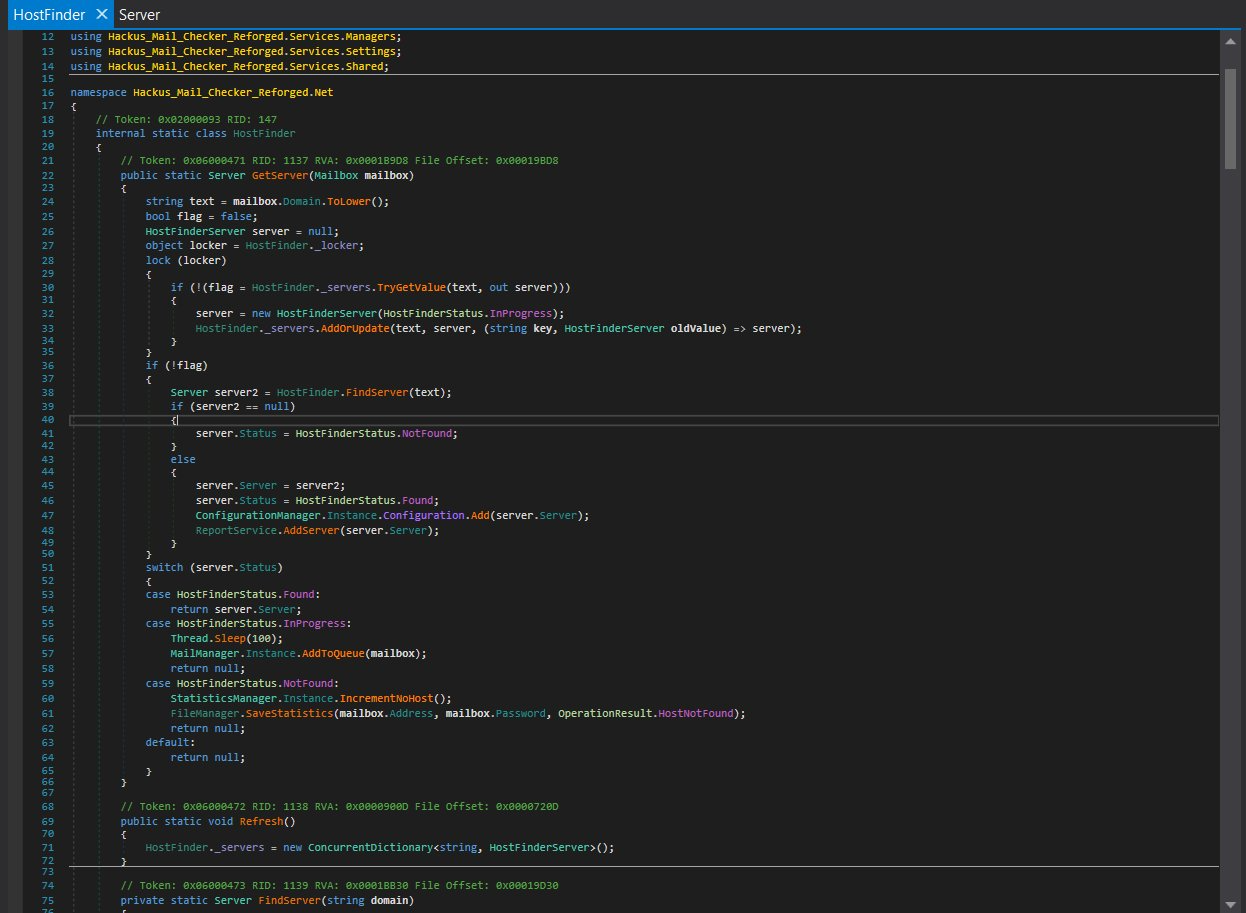Click the lock keyword
The image size is (1246, 913).
tap(158, 260)
